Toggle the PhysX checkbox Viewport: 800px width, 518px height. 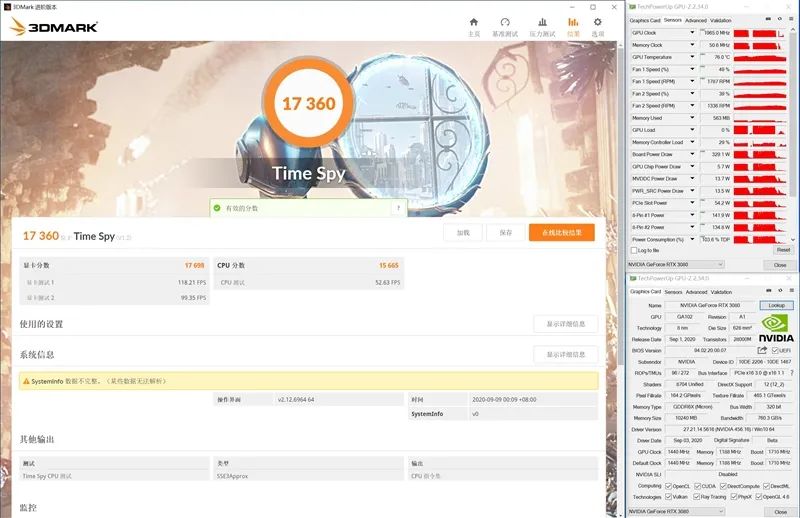[x=734, y=497]
